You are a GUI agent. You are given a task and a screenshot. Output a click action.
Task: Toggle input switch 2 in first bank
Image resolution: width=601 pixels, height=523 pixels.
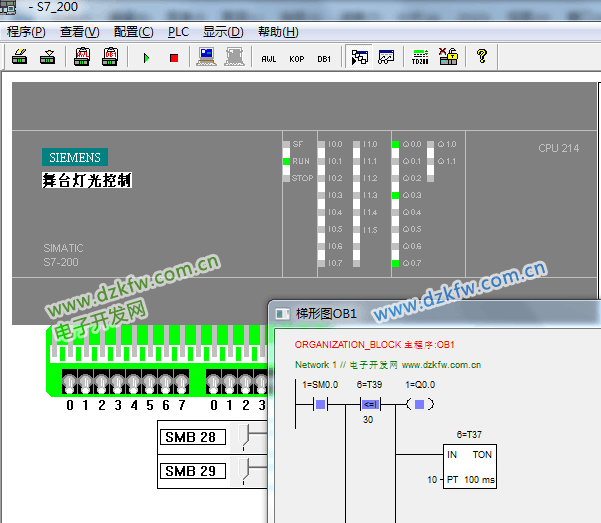pos(102,382)
